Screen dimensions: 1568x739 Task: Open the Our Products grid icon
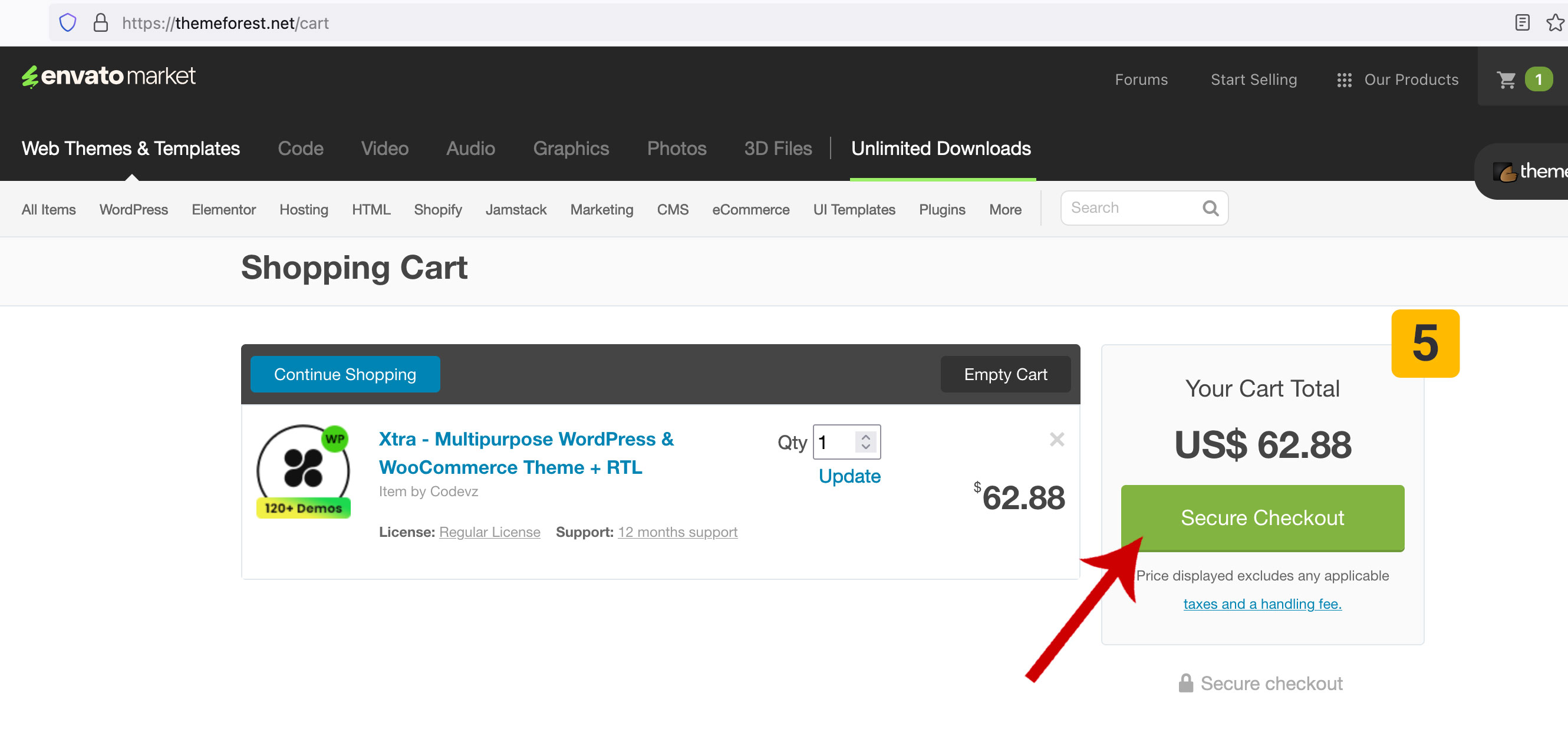[x=1344, y=80]
